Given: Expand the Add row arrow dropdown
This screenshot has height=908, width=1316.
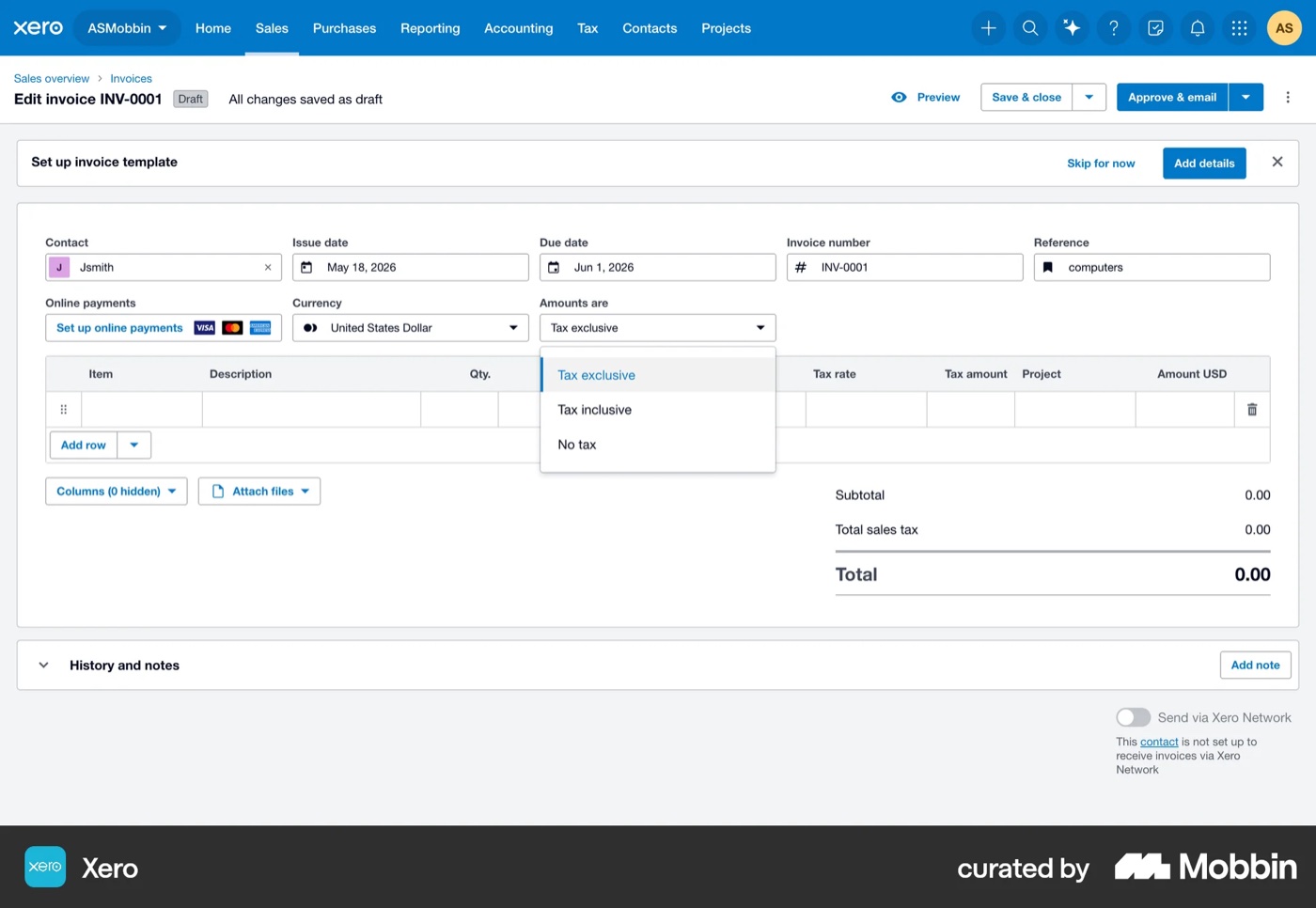Looking at the screenshot, I should (x=134, y=446).
